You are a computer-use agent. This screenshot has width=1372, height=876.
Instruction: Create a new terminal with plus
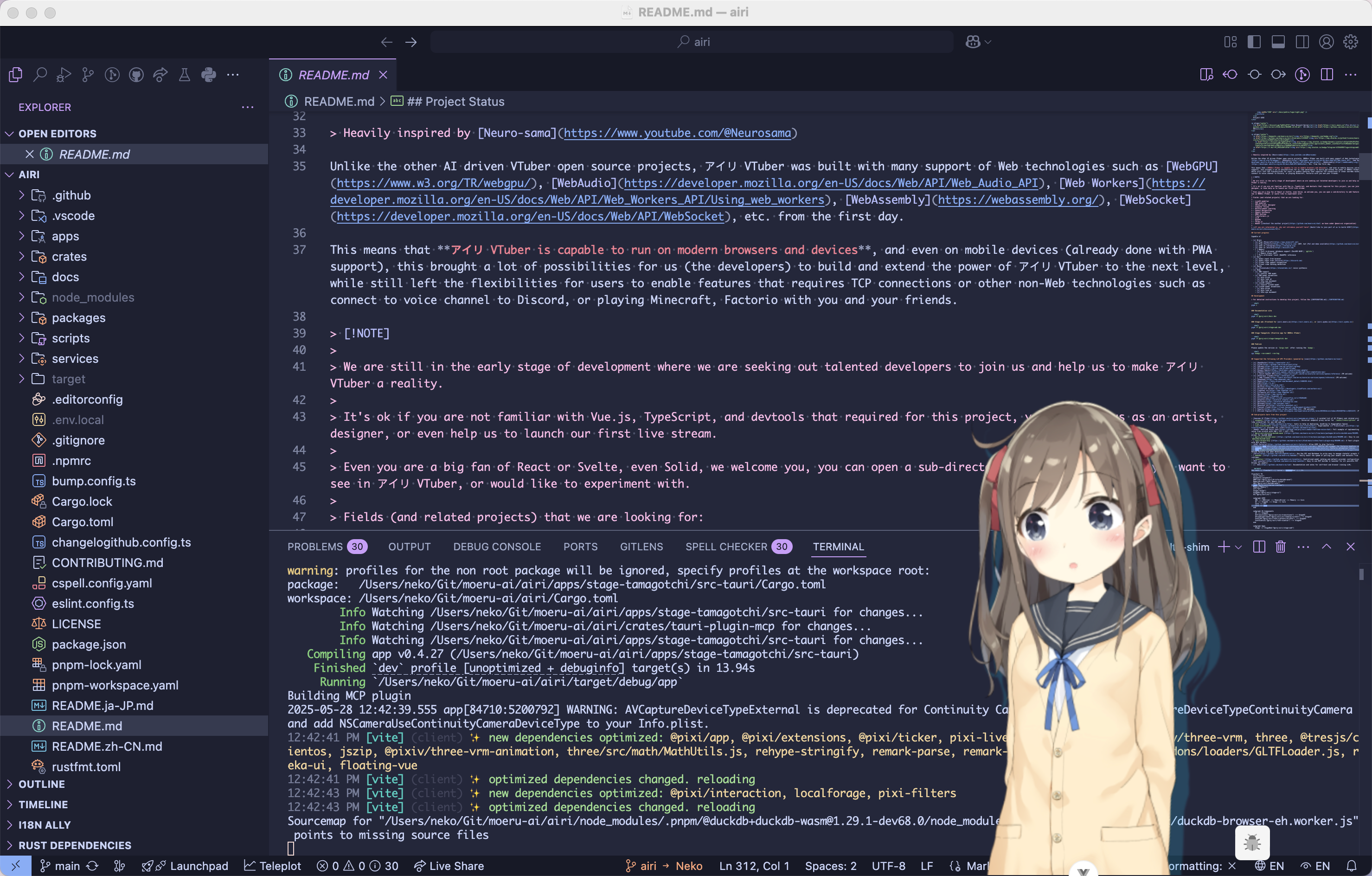pyautogui.click(x=1223, y=547)
